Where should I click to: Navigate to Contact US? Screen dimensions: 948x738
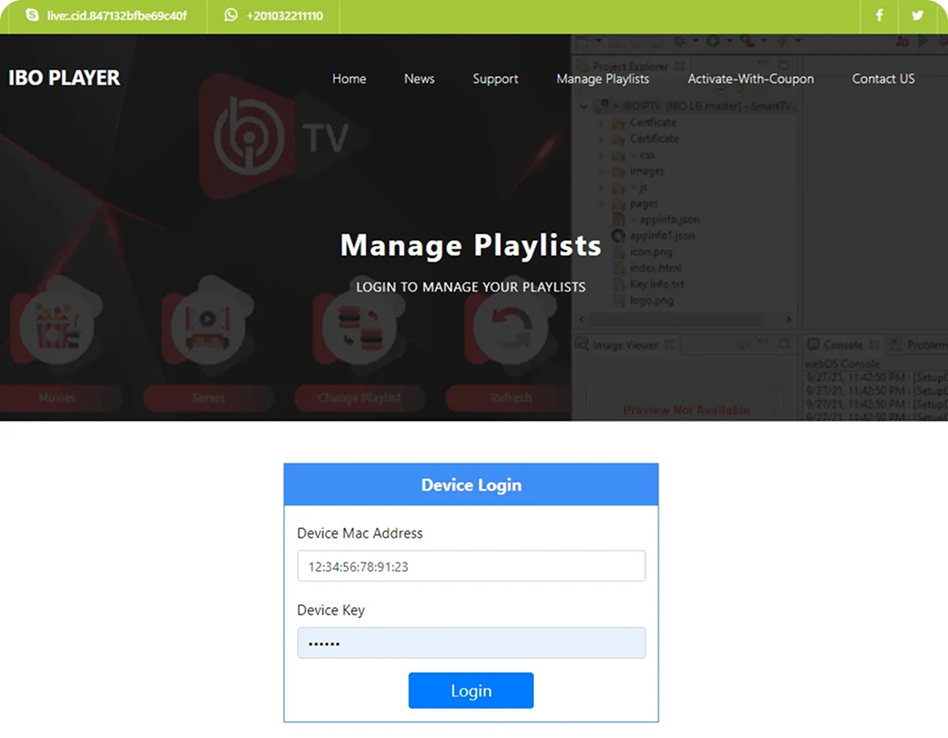[883, 79]
